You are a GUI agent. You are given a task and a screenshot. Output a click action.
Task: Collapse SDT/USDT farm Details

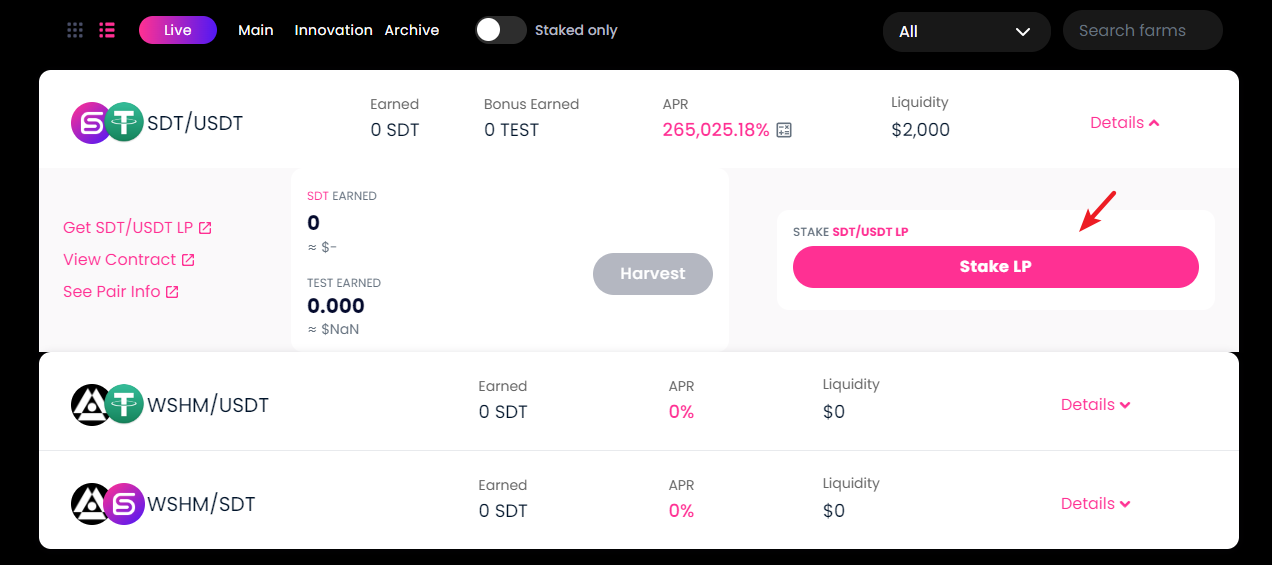coord(1124,123)
